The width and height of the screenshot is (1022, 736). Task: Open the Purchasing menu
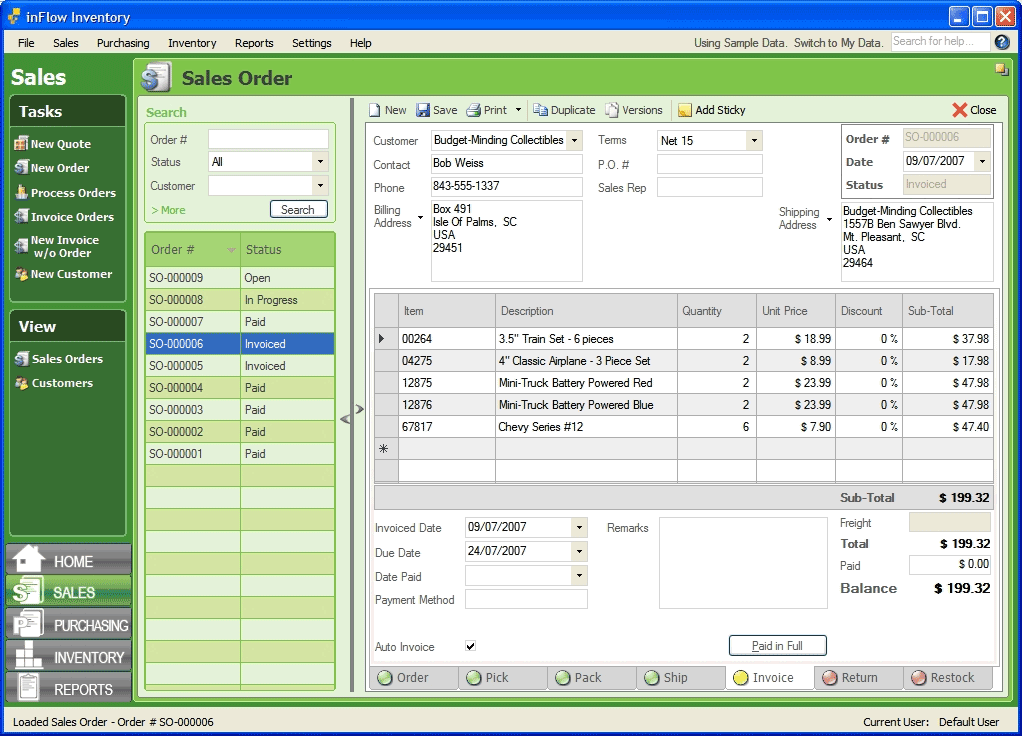click(123, 43)
